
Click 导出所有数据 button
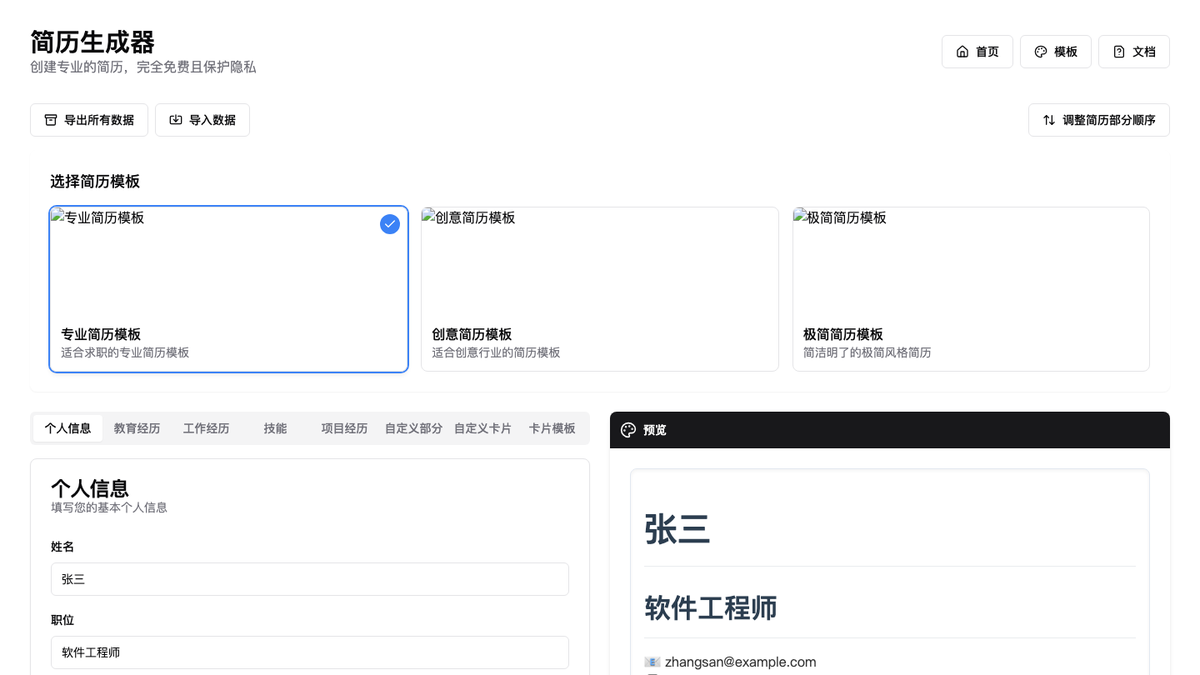tap(89, 120)
